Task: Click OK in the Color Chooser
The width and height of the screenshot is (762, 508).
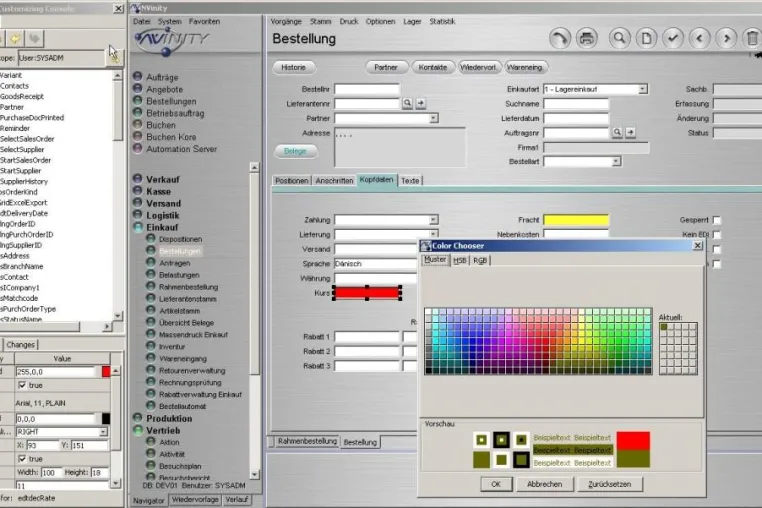Action: (496, 484)
